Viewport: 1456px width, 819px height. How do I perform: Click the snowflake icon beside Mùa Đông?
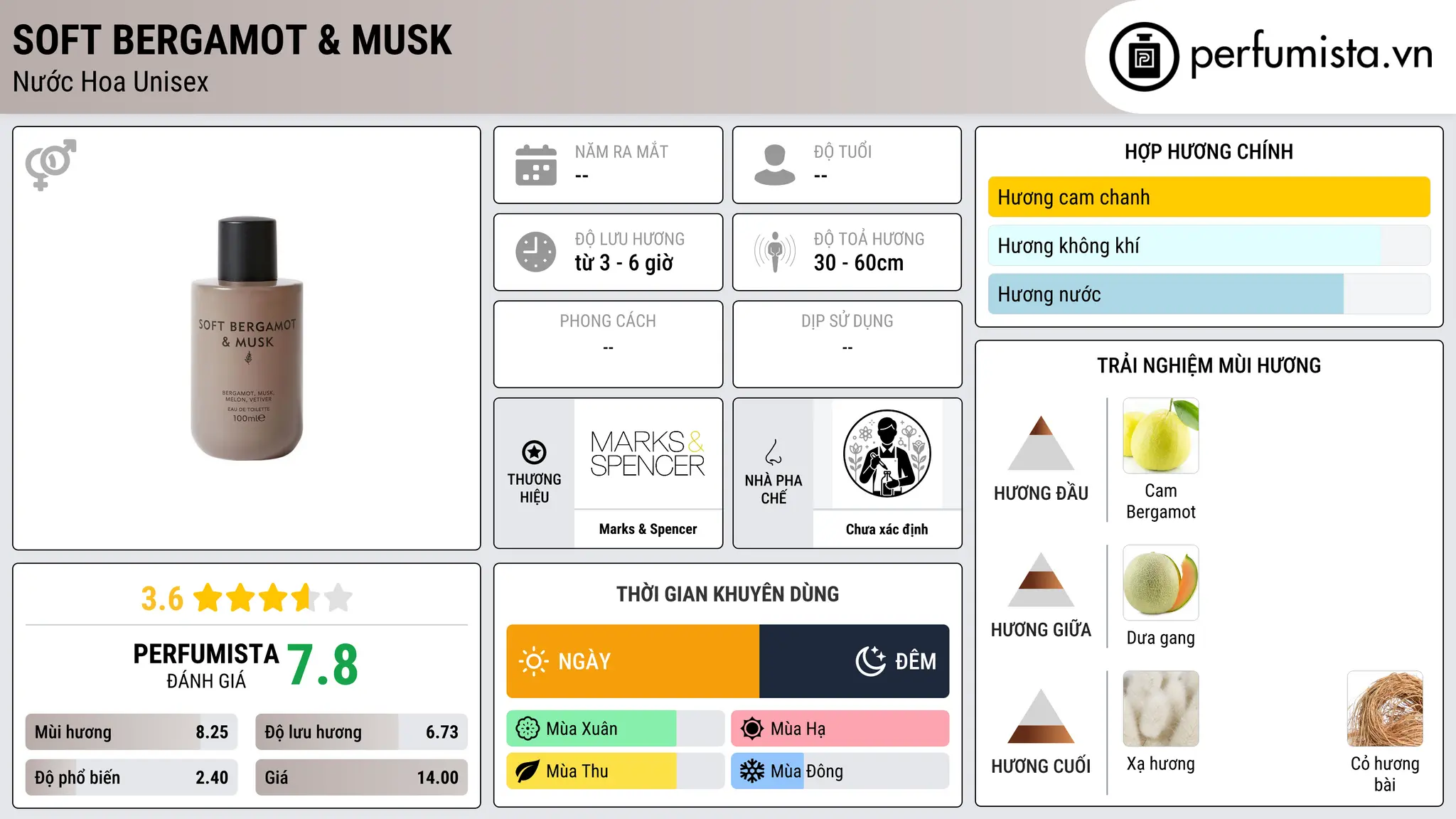pyautogui.click(x=752, y=771)
